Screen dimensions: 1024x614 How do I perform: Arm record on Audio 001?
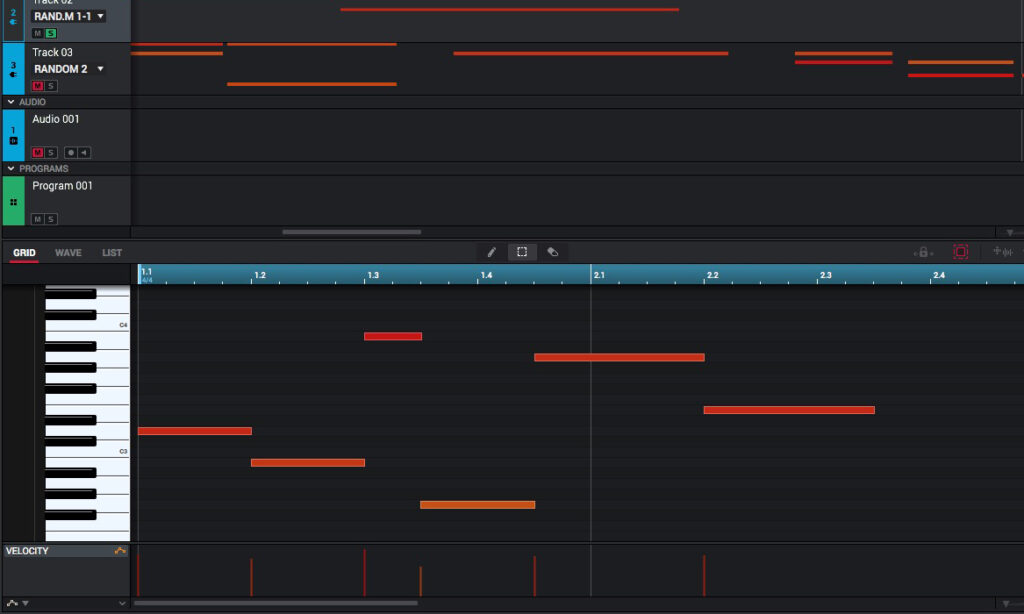tap(71, 153)
